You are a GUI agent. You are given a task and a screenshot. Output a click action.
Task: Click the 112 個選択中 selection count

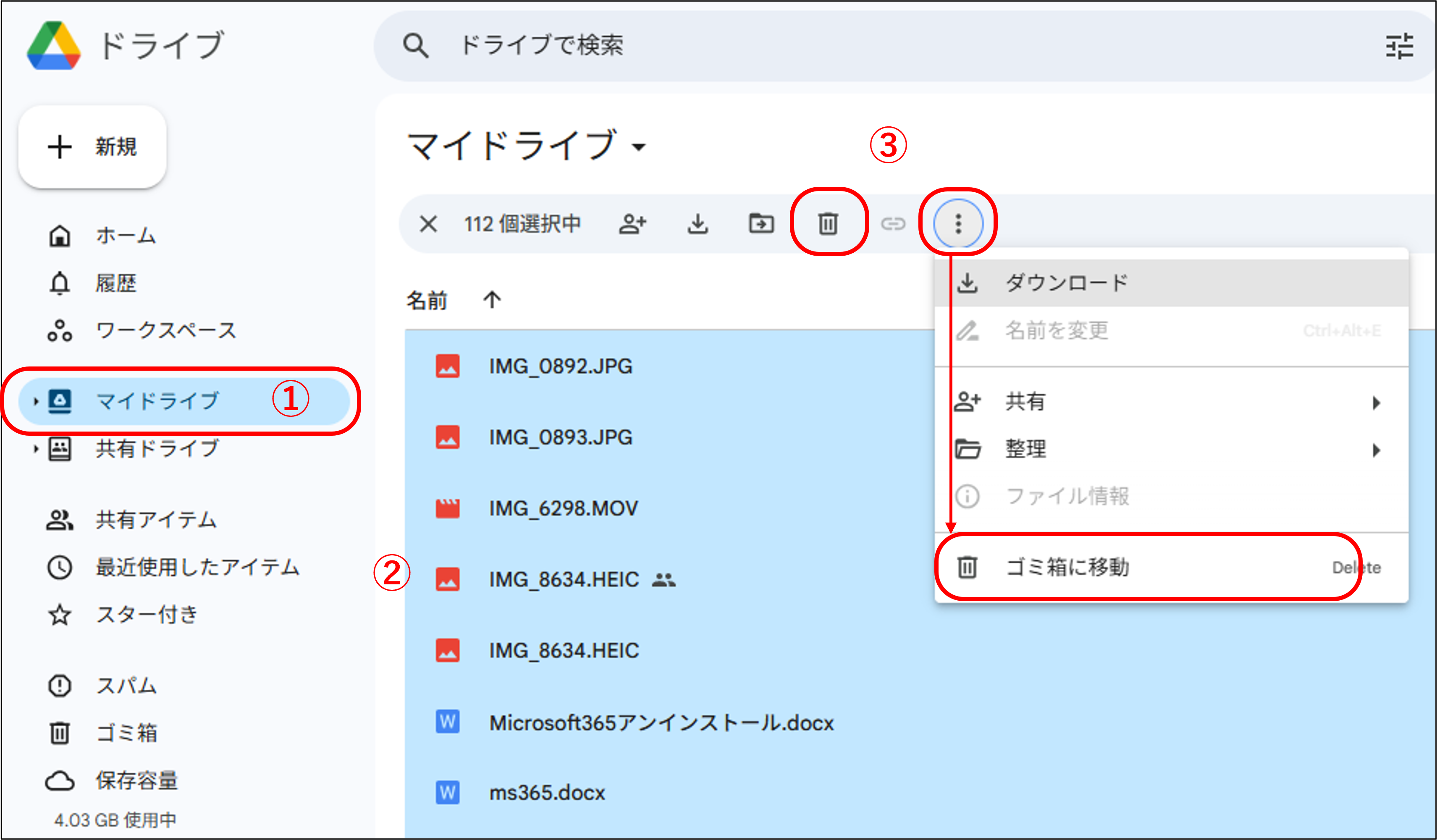point(522,224)
